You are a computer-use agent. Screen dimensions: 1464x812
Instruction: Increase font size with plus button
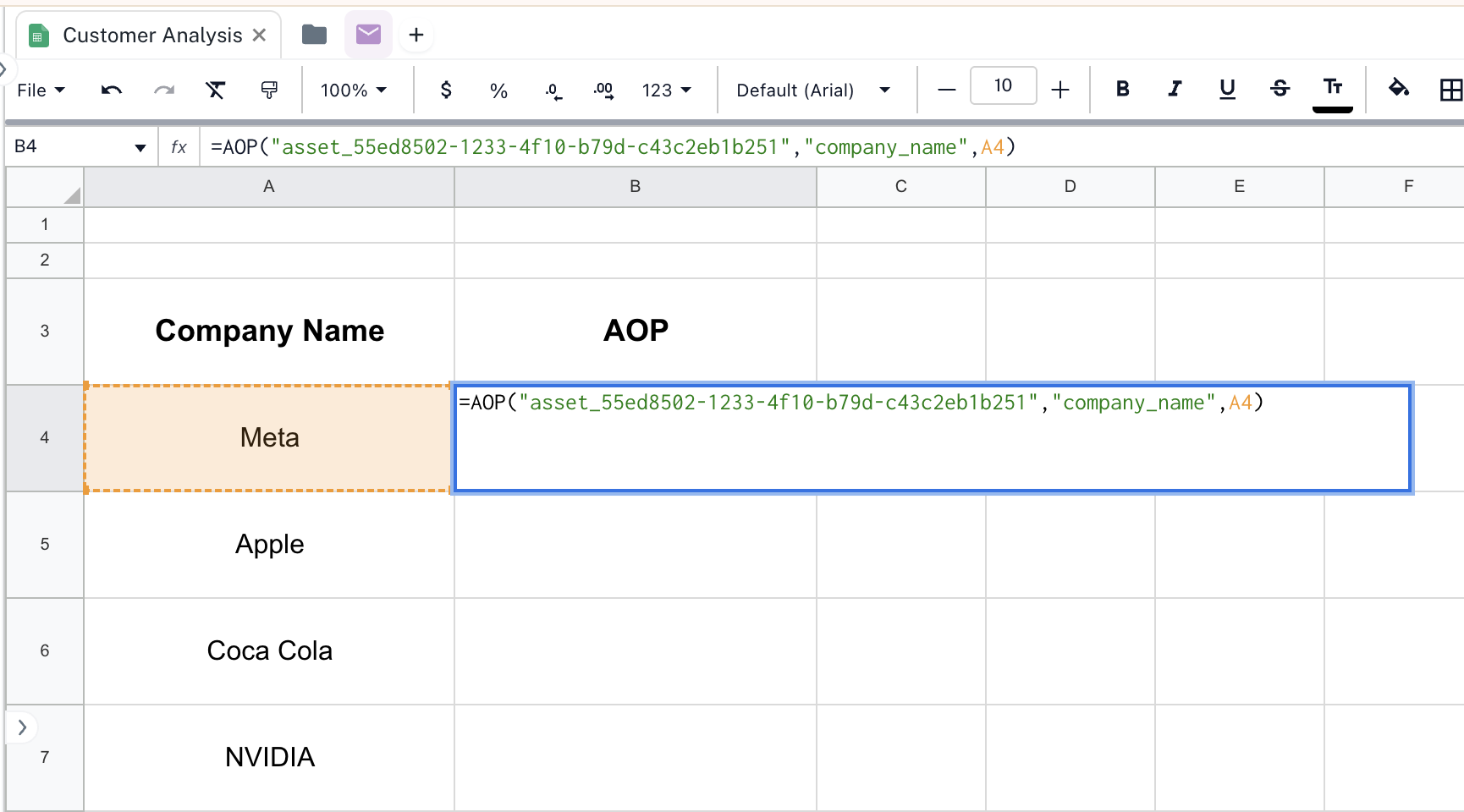[x=1060, y=90]
